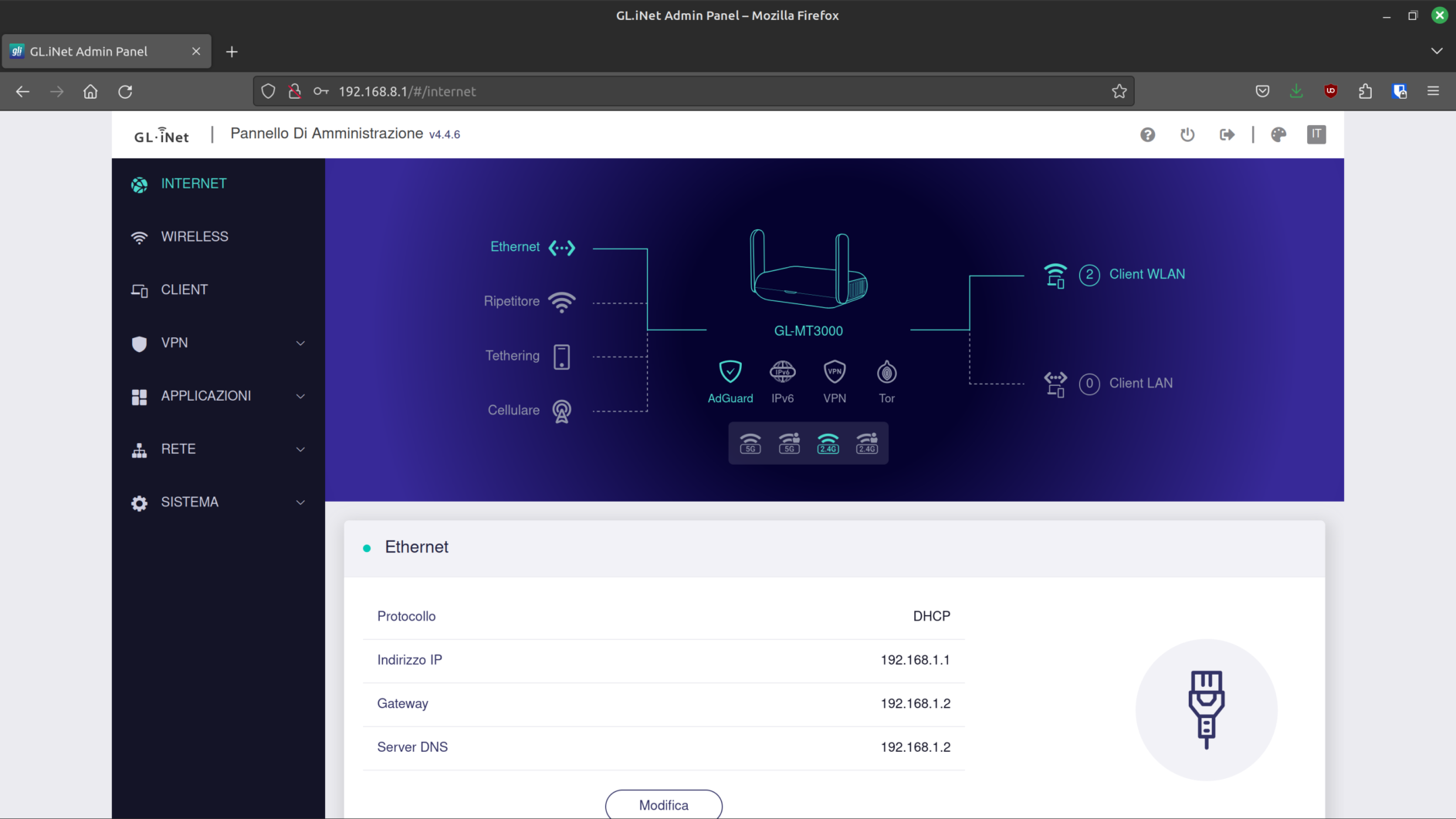Click the Server DNS row label

pos(412,747)
